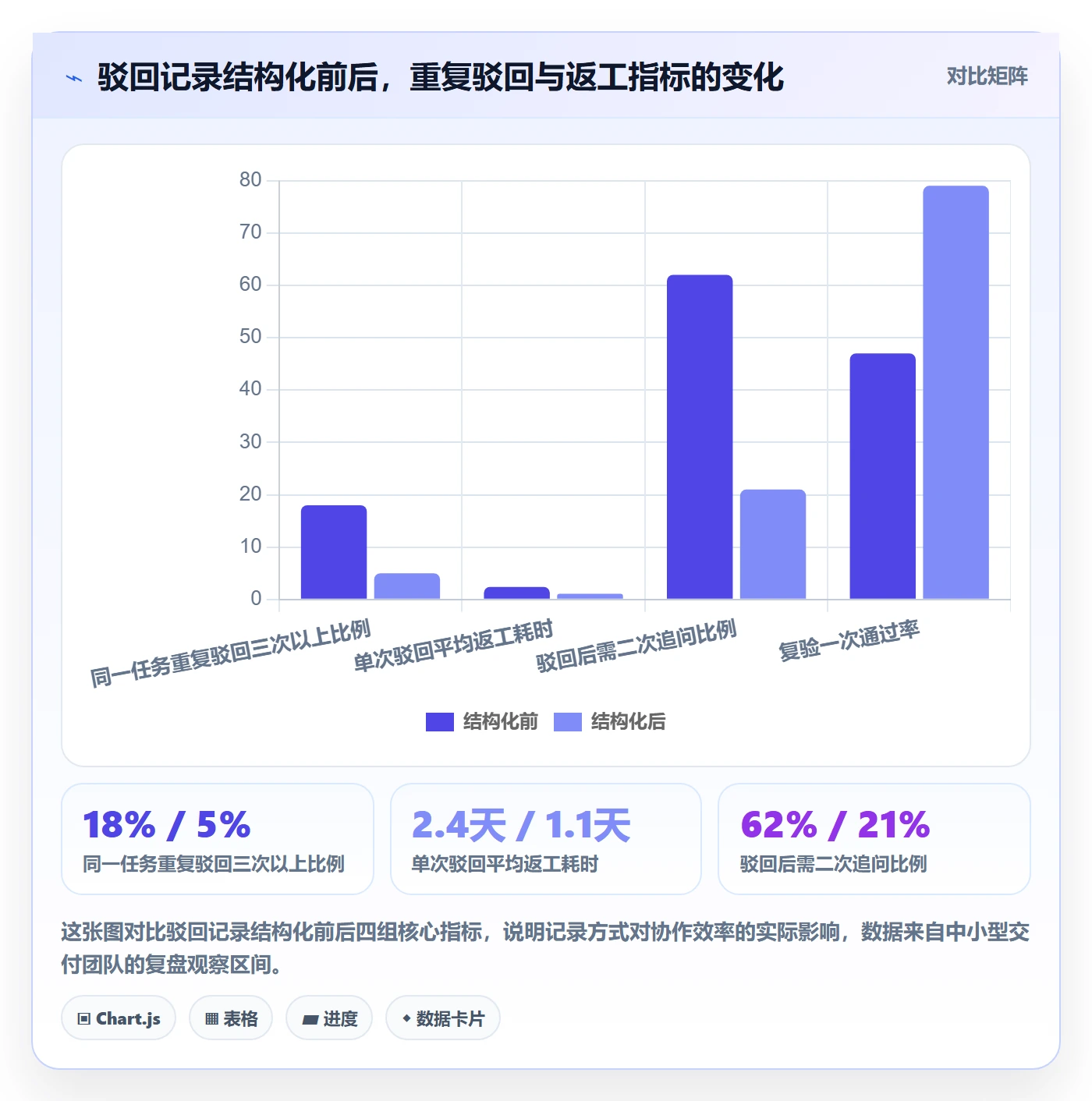Select the 表格 tag chip
This screenshot has width=1092, height=1101.
(231, 1018)
